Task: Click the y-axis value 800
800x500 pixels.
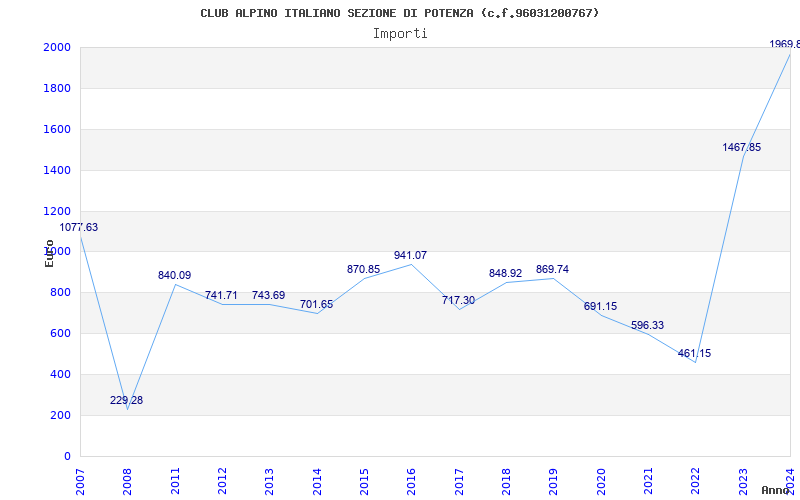Action: tap(61, 293)
